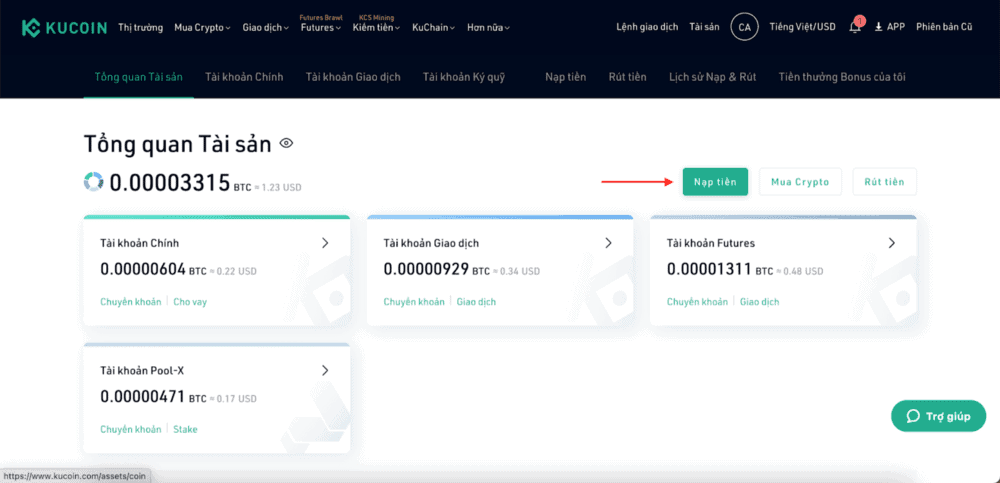
Task: Open the notification bell icon
Action: (856, 27)
